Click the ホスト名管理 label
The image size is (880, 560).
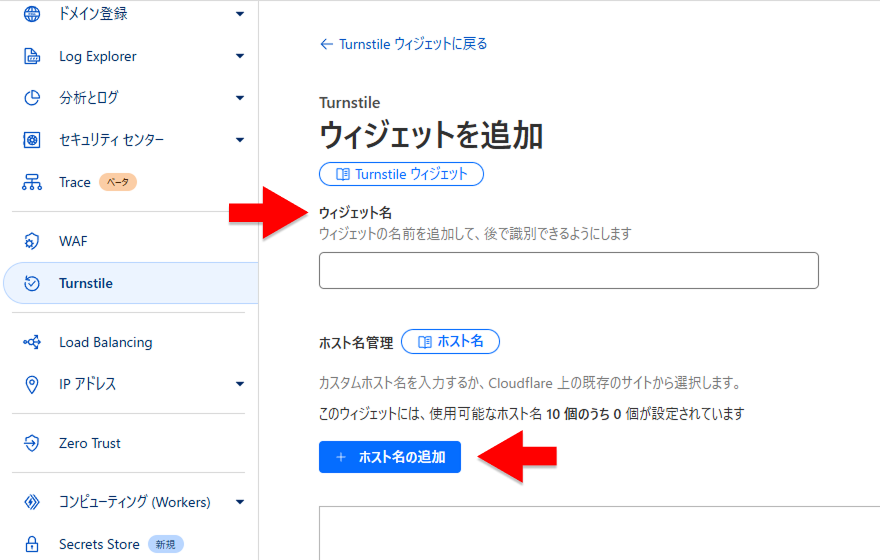356,343
